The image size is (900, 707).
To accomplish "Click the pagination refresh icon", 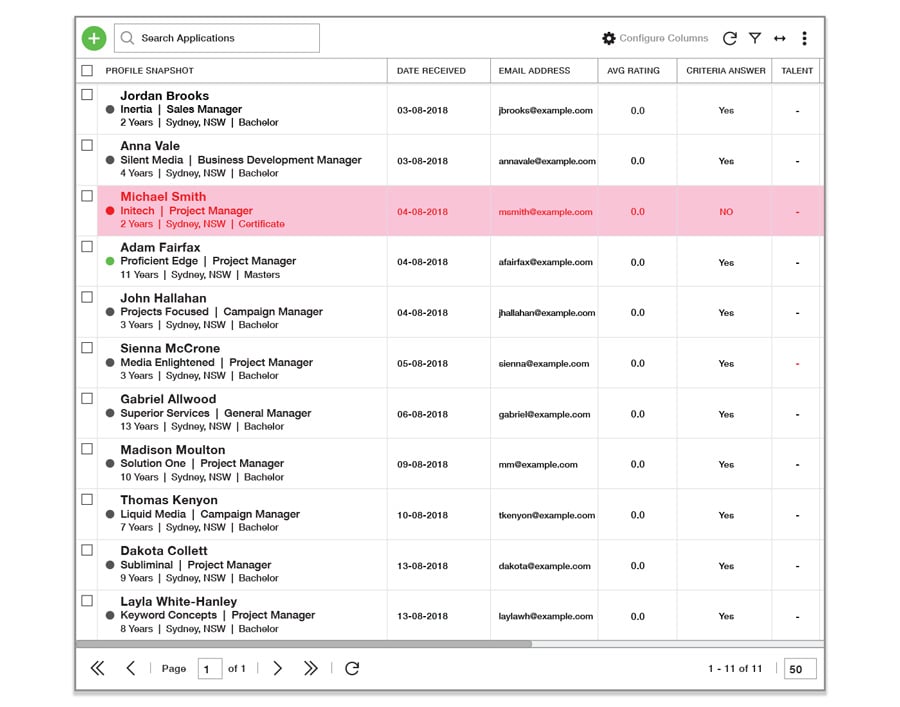I will [352, 668].
